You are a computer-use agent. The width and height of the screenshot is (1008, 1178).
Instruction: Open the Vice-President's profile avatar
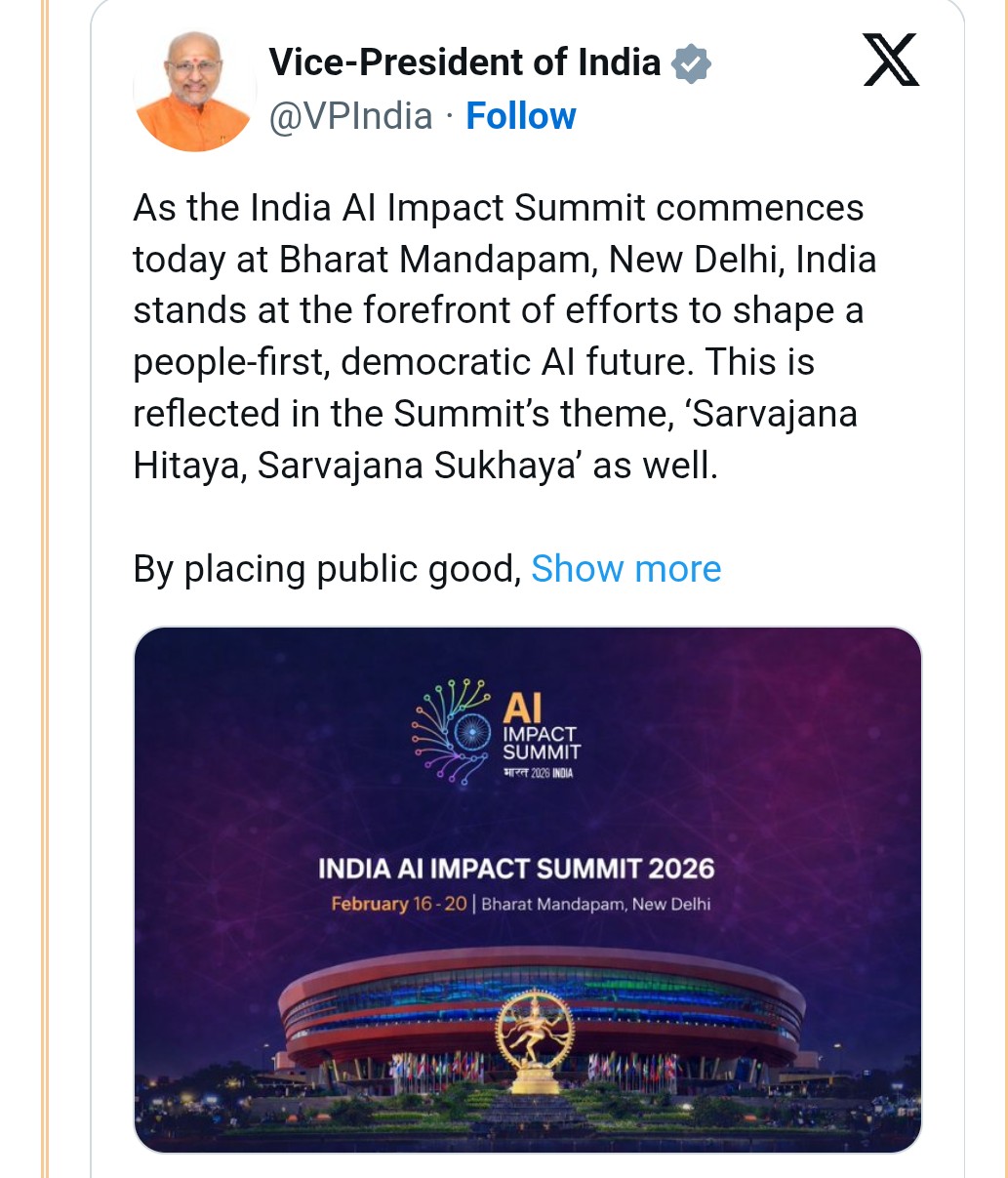(193, 91)
